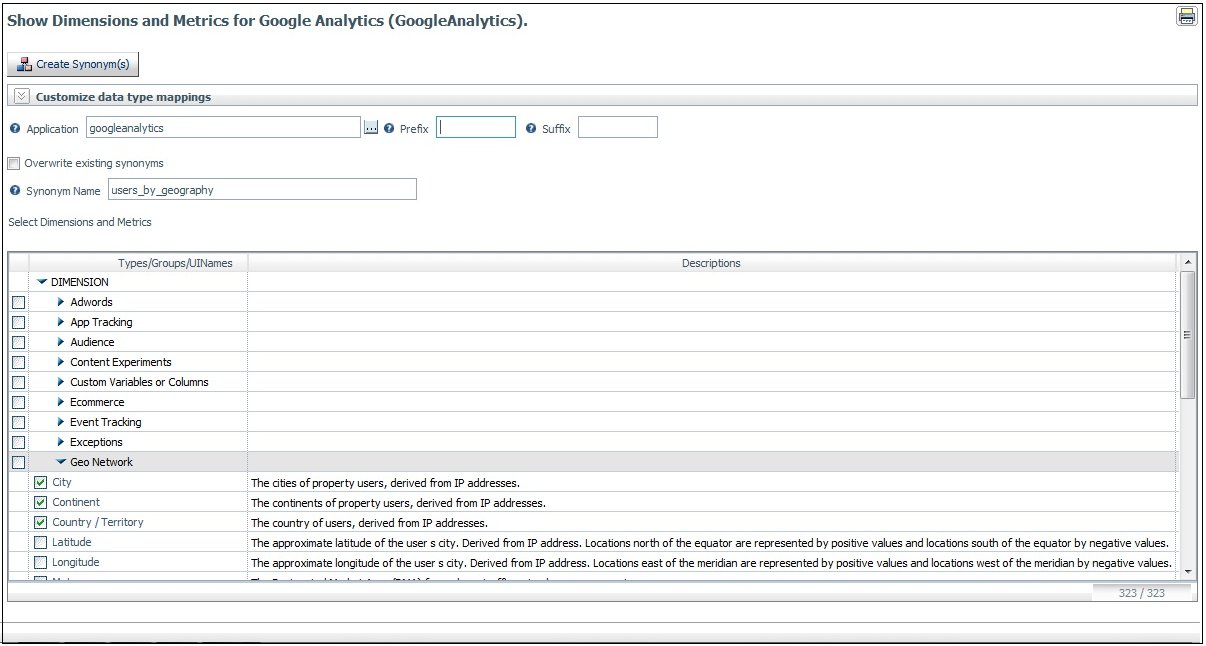The height and width of the screenshot is (646, 1206).
Task: Click the Longitude dimension name
Action: pos(76,562)
